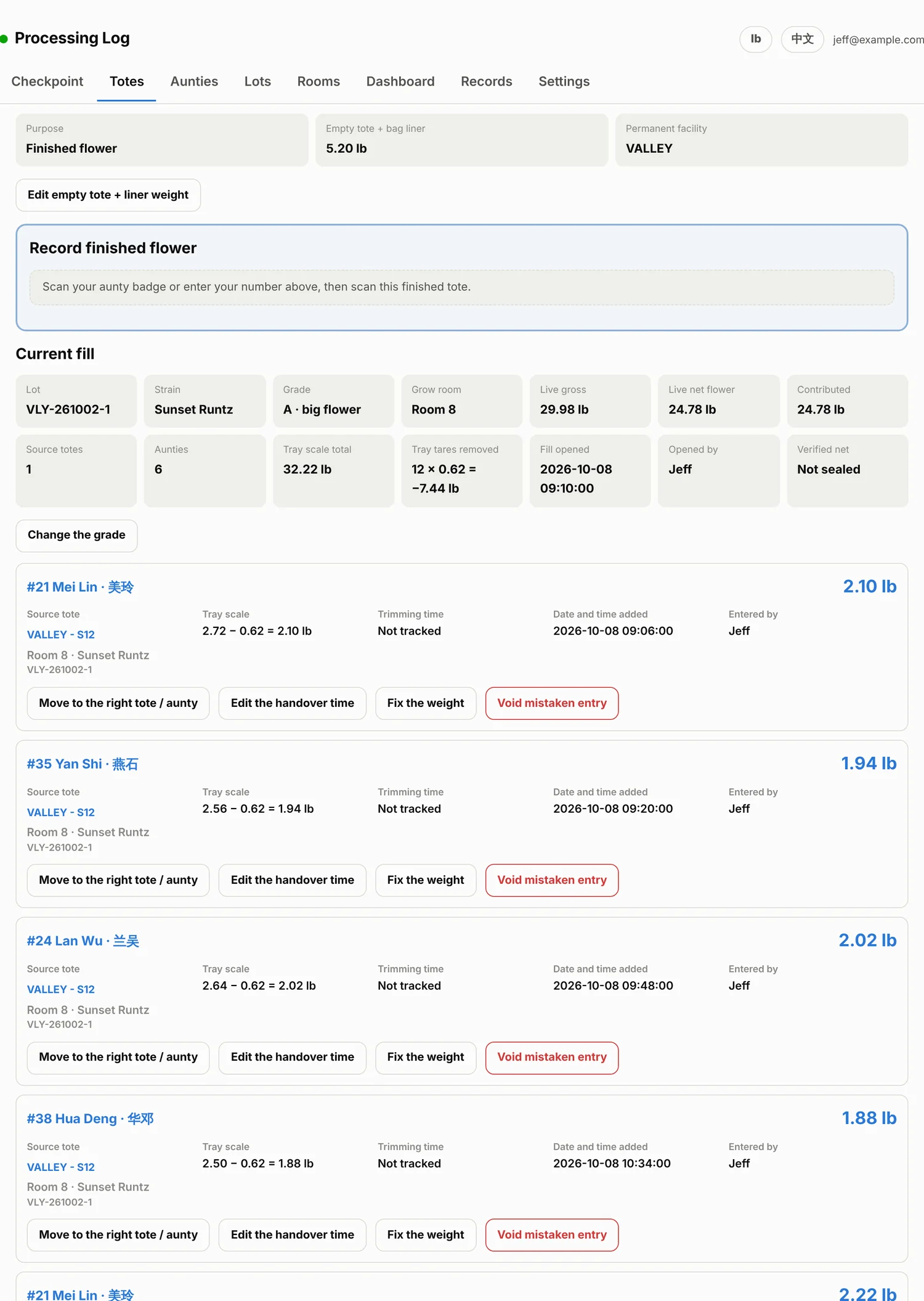This screenshot has height=1301, width=924.
Task: Fix the weight on Lan Wu's entry
Action: click(x=426, y=1058)
